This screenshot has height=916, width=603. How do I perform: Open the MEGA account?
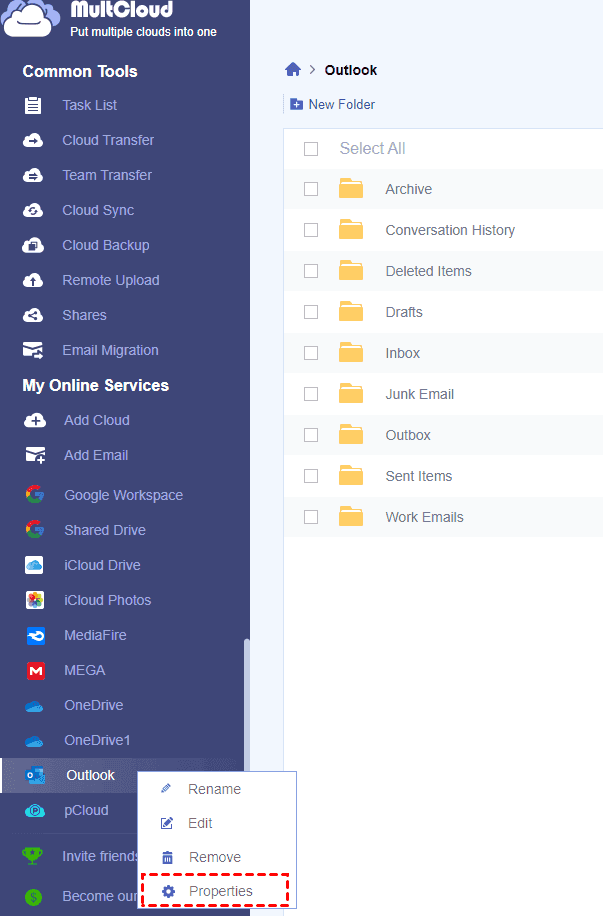[x=85, y=670]
